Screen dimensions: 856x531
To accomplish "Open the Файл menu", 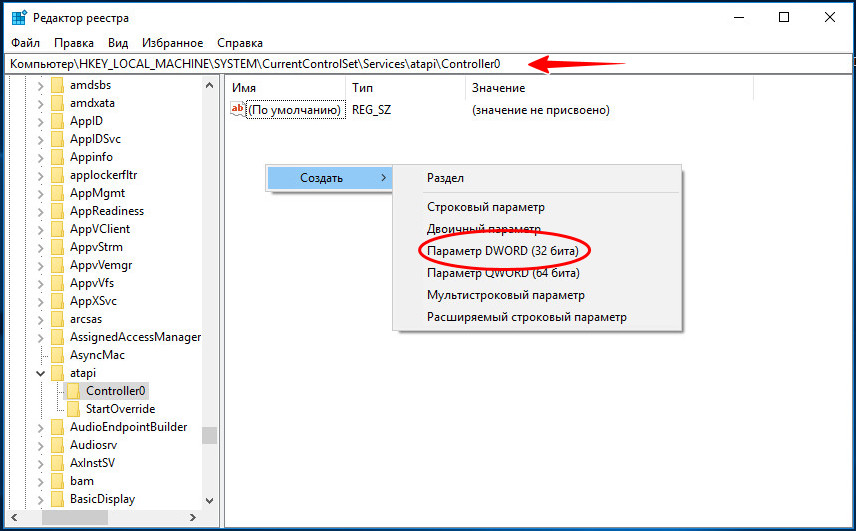I will coord(25,43).
